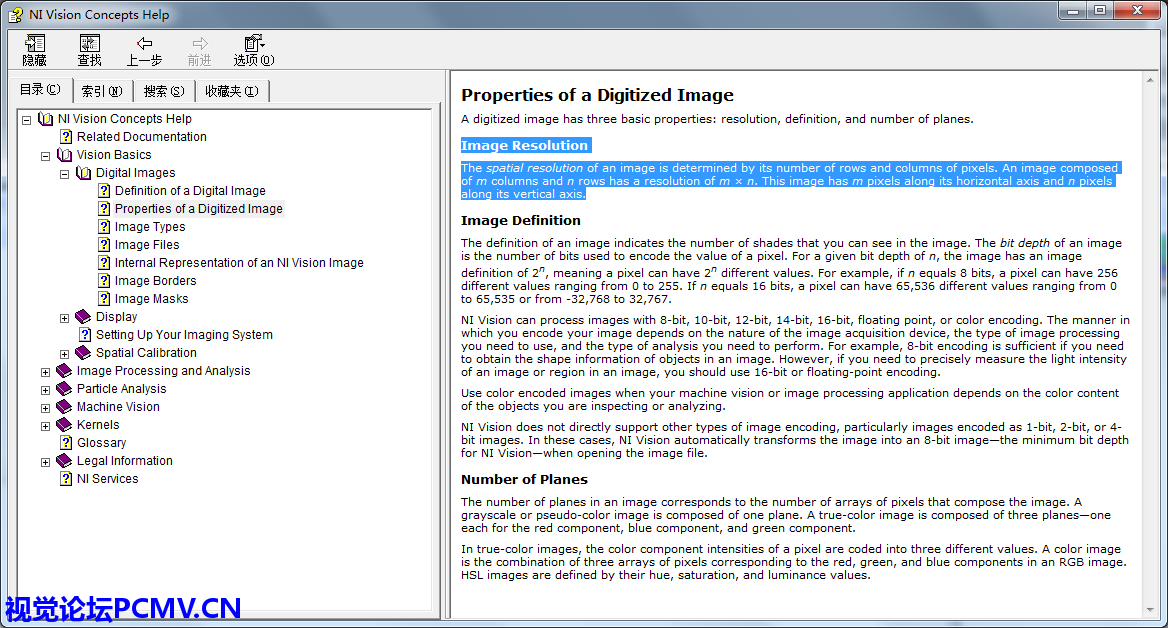Click the Image Masks page icon

tap(104, 299)
